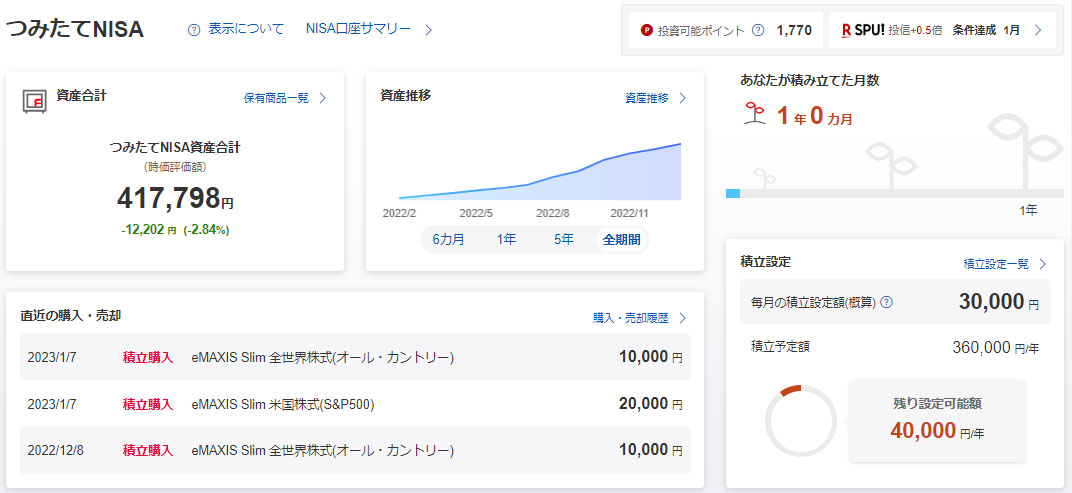Click the 積み立てた月数 progress bar
1072x493 pixels.
(x=894, y=192)
